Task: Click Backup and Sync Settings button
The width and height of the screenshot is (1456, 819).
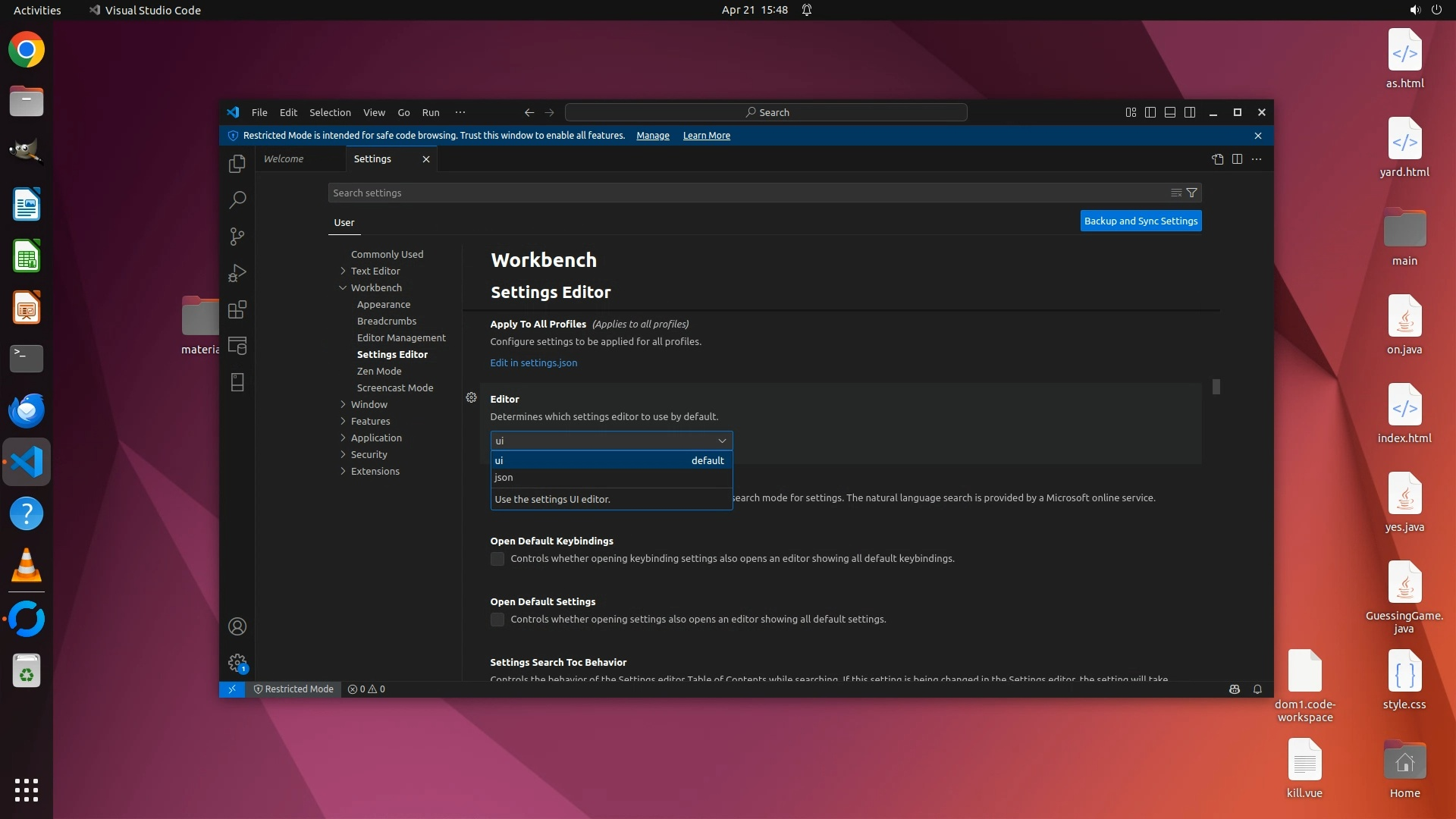Action: click(1141, 221)
